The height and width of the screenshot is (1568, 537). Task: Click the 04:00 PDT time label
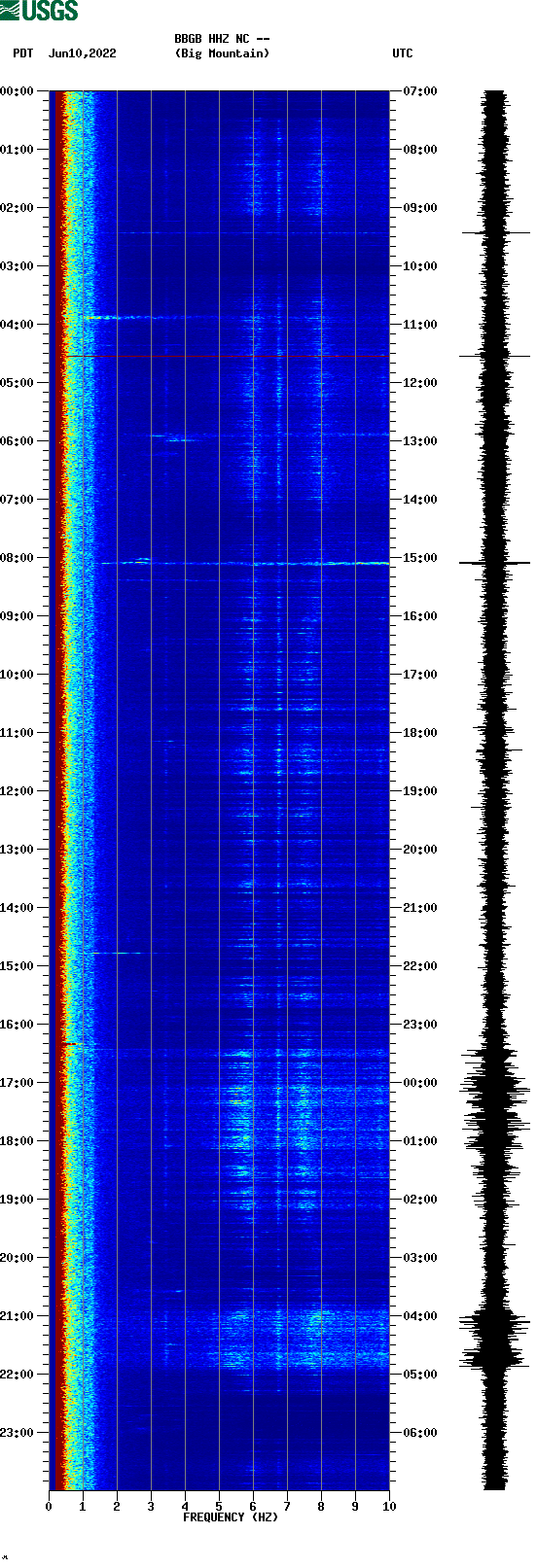point(18,325)
